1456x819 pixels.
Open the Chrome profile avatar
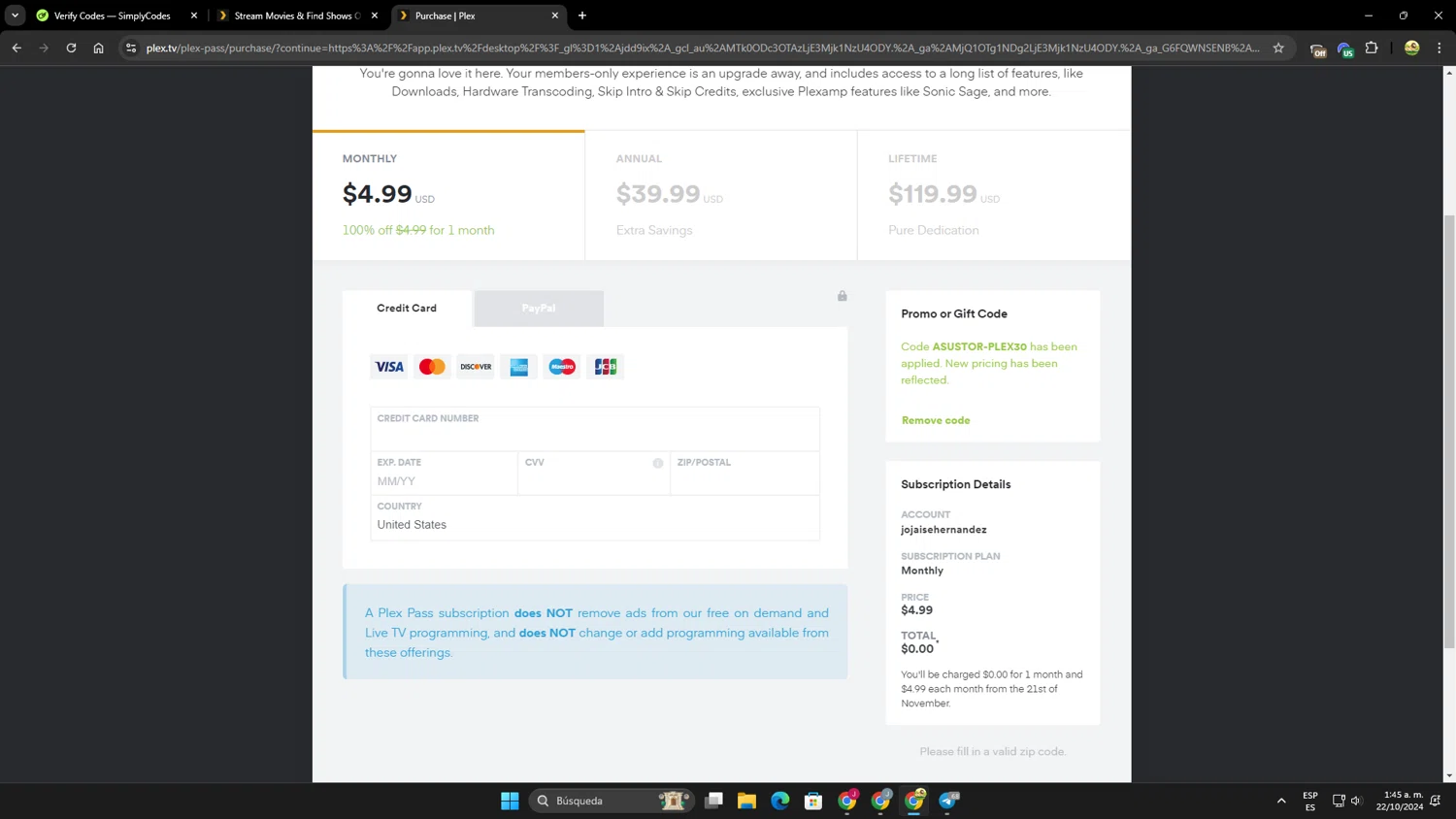click(1412, 48)
